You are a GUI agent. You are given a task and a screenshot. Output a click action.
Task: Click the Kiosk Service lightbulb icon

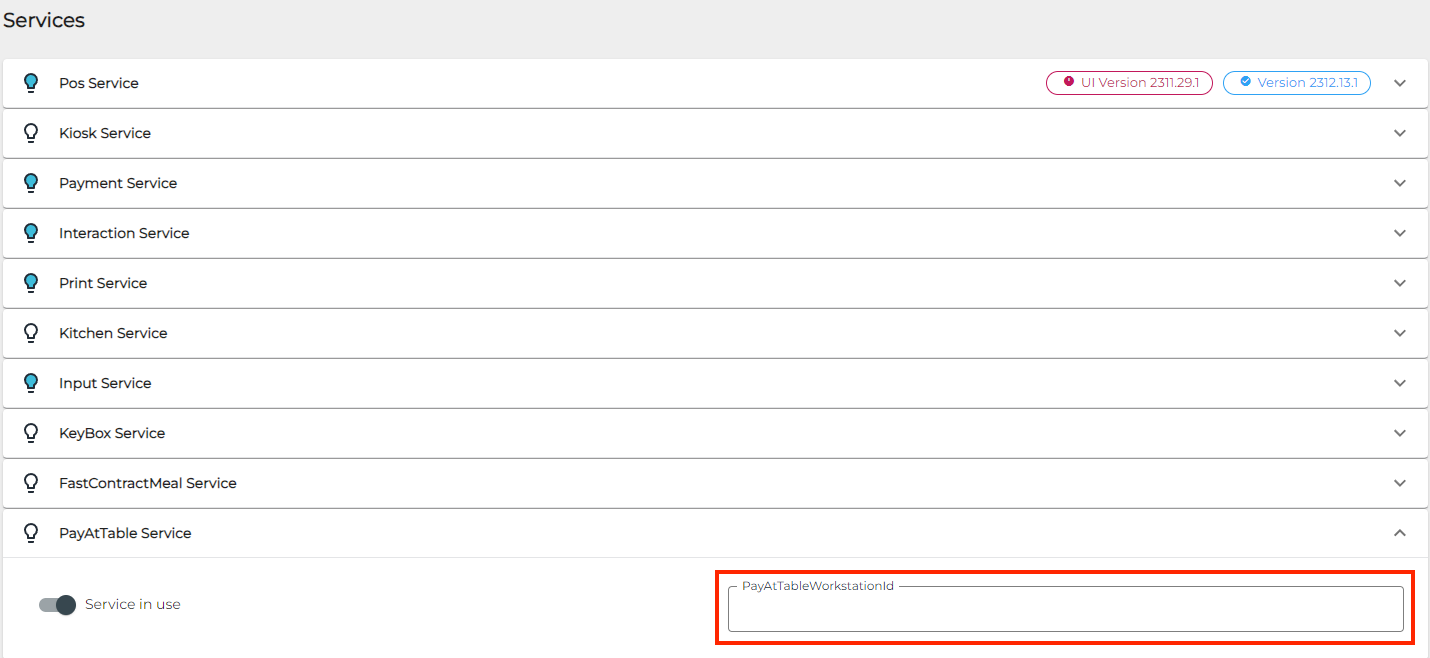pyautogui.click(x=31, y=133)
